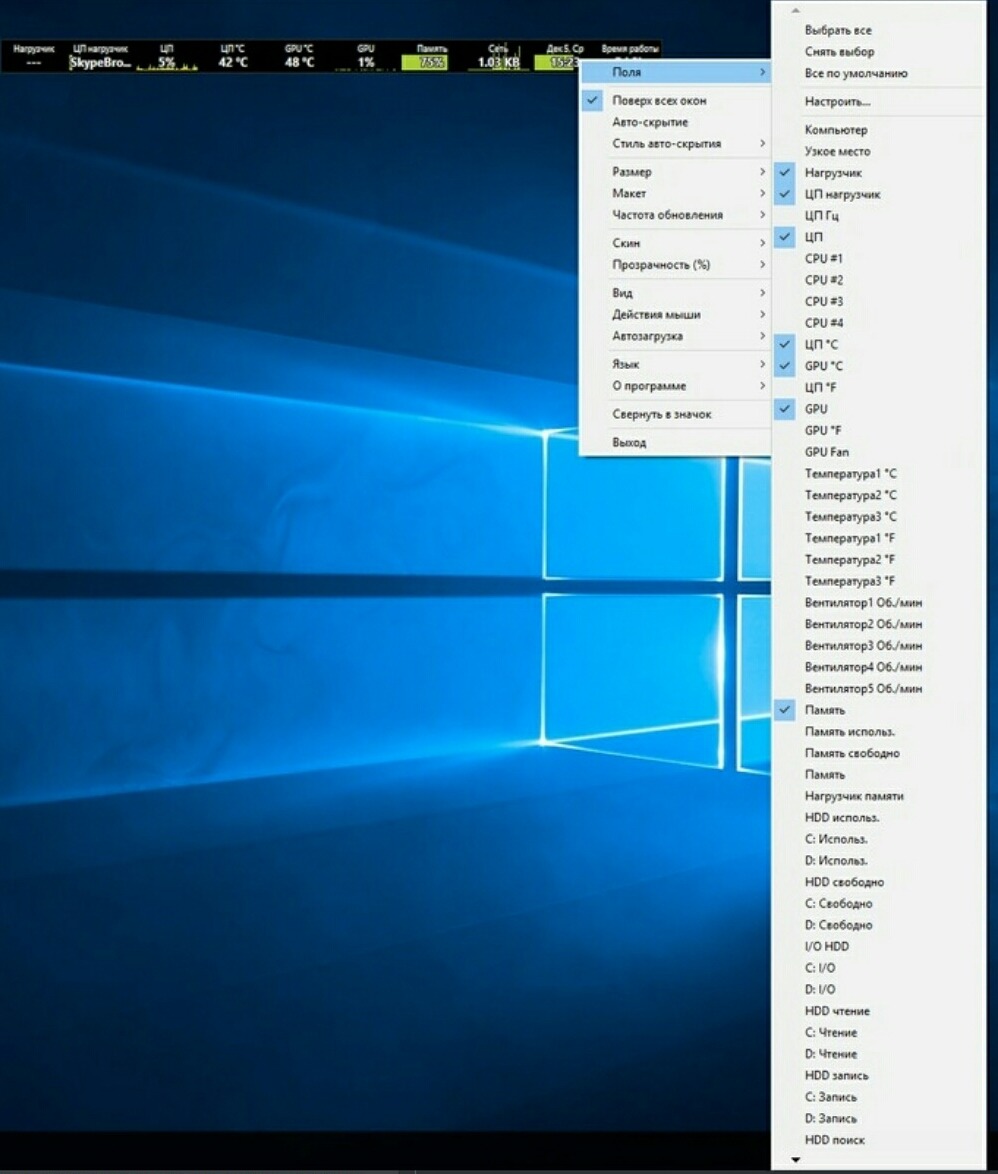The height and width of the screenshot is (1174, 998).
Task: Click the scroll-down arrow below HDD поиск
Action: pyautogui.click(x=796, y=1160)
